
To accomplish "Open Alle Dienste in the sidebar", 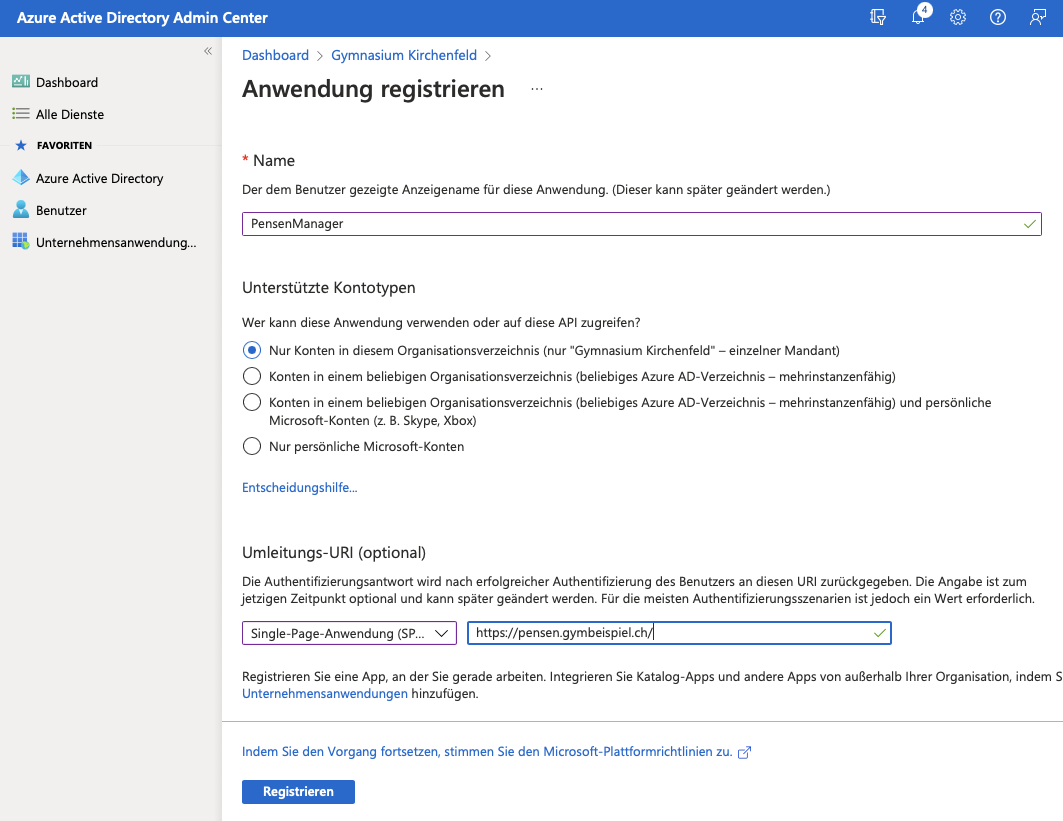I will (69, 114).
